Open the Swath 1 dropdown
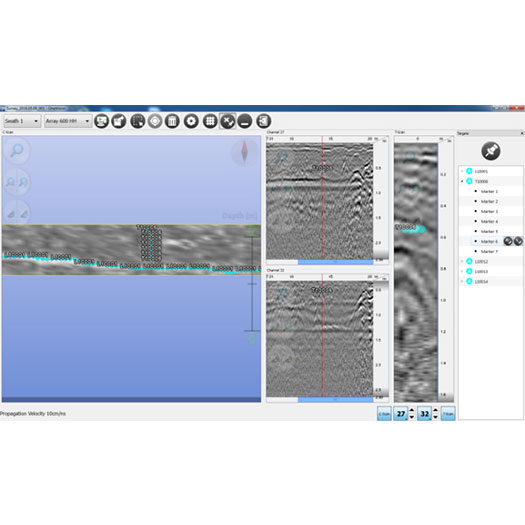 tap(22, 121)
